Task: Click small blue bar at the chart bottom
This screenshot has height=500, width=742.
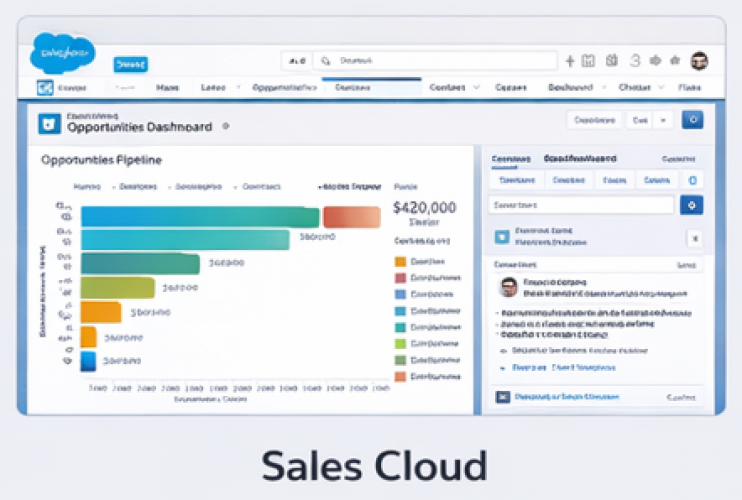Action: click(x=88, y=361)
